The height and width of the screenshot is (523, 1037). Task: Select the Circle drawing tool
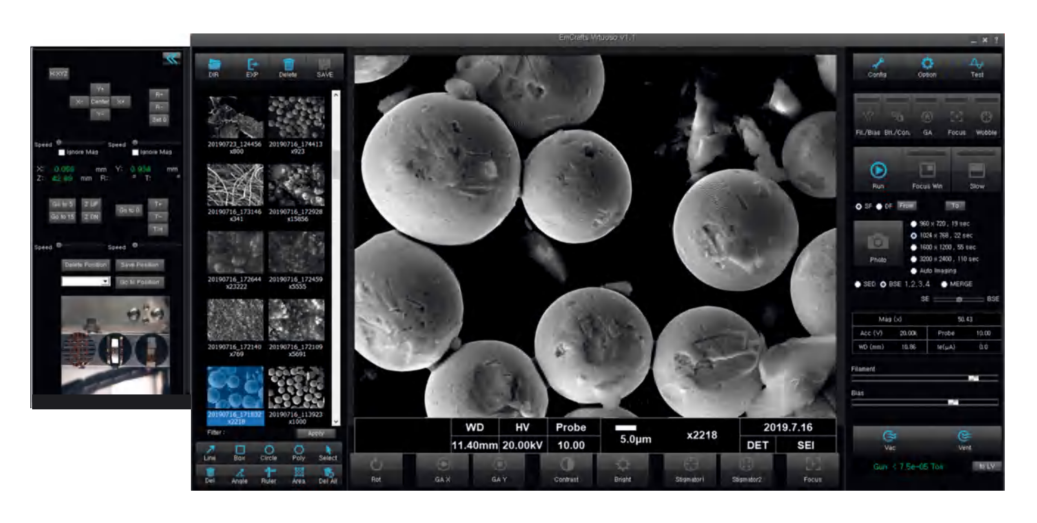tap(269, 453)
